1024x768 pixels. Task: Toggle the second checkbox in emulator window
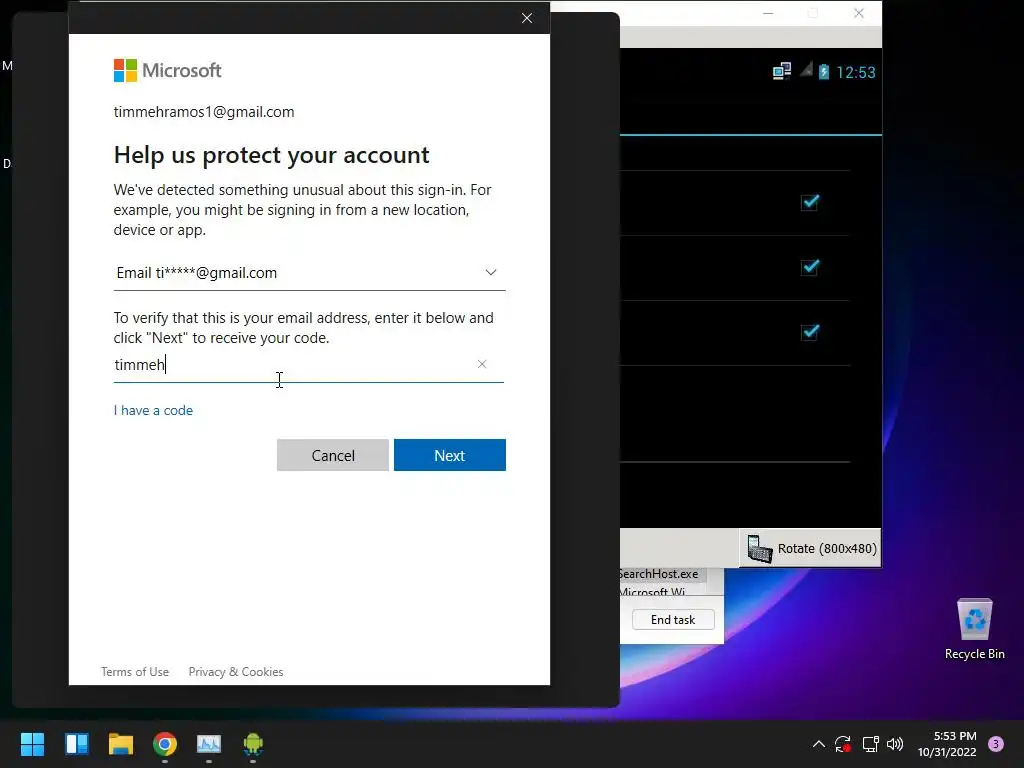pyautogui.click(x=810, y=266)
